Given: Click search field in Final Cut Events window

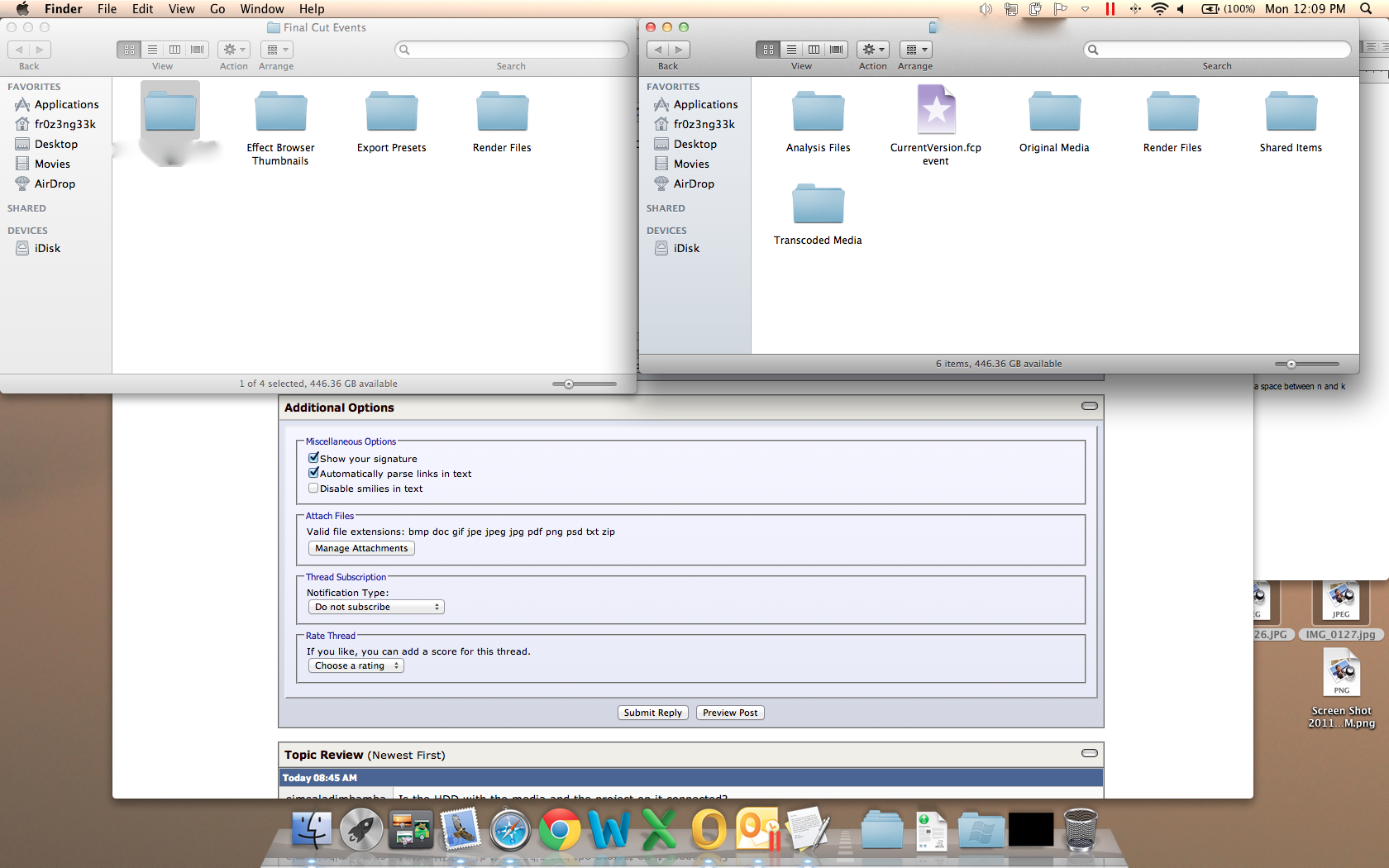Looking at the screenshot, I should 512,50.
